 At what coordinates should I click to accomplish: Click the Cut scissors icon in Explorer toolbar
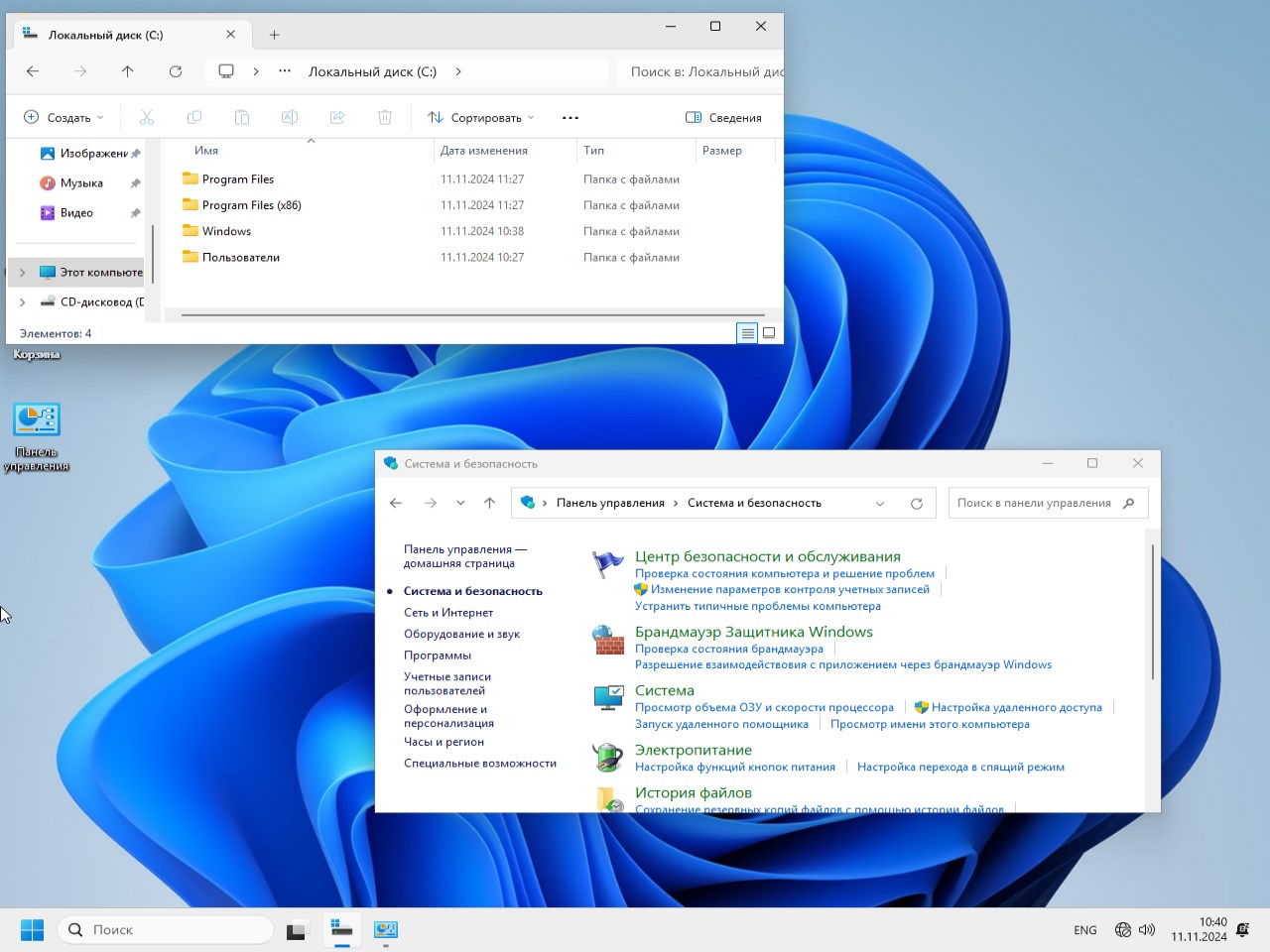click(x=147, y=117)
